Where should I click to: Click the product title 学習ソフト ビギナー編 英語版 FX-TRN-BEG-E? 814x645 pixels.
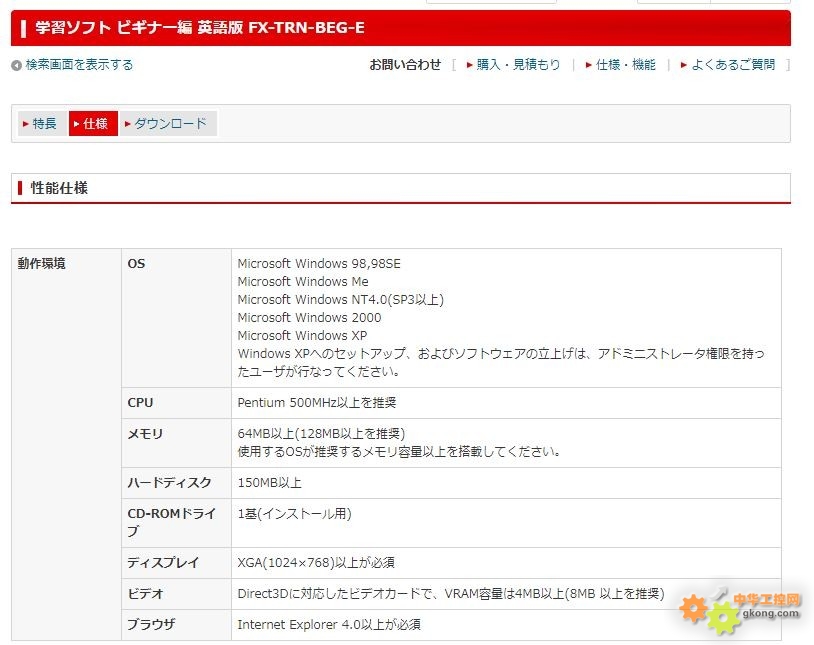pyautogui.click(x=200, y=28)
